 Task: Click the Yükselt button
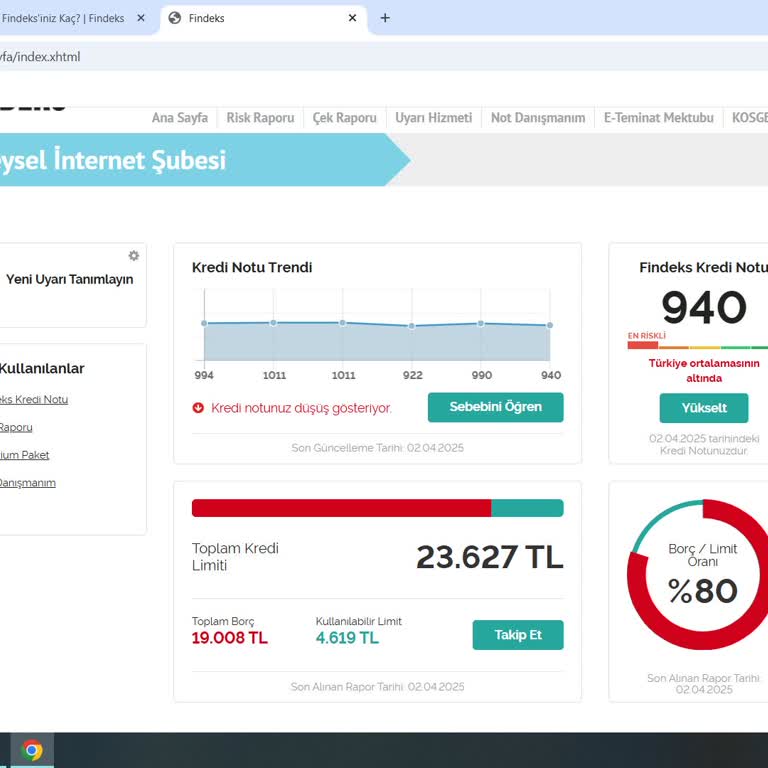pos(704,408)
